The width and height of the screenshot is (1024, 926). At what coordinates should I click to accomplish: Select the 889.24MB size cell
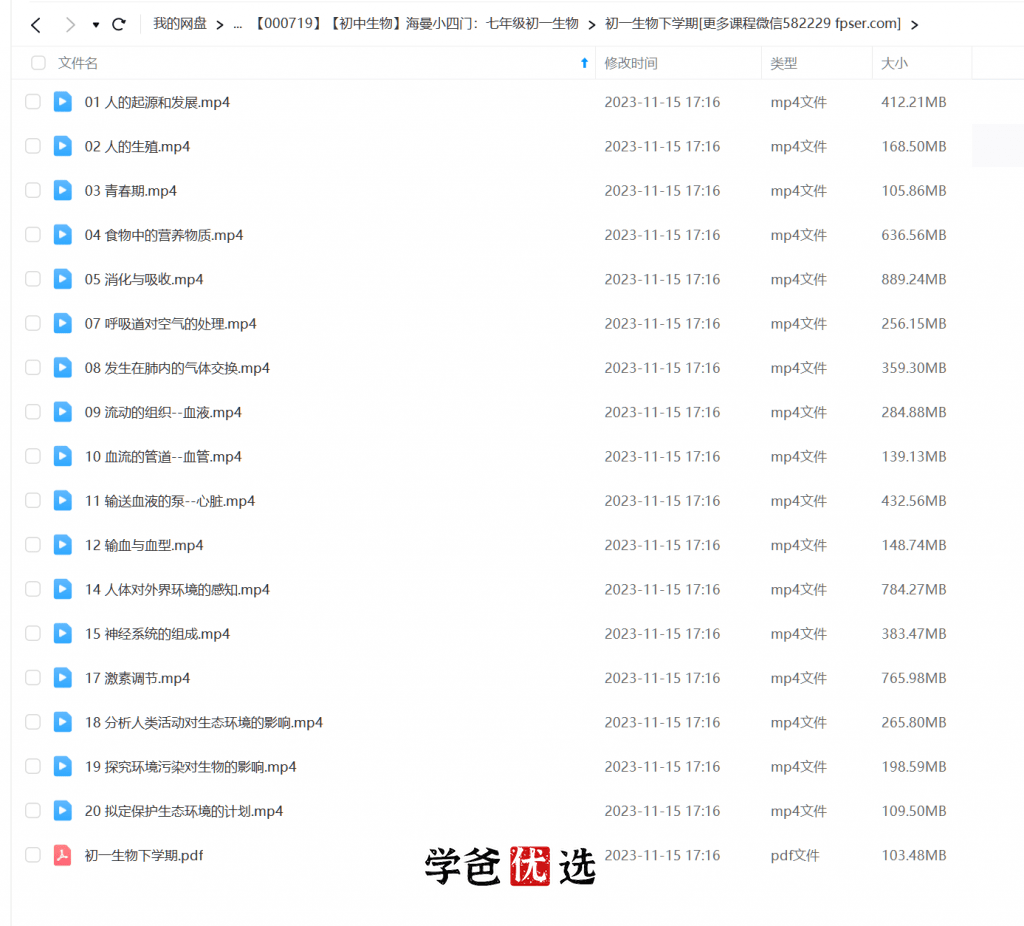pos(914,279)
